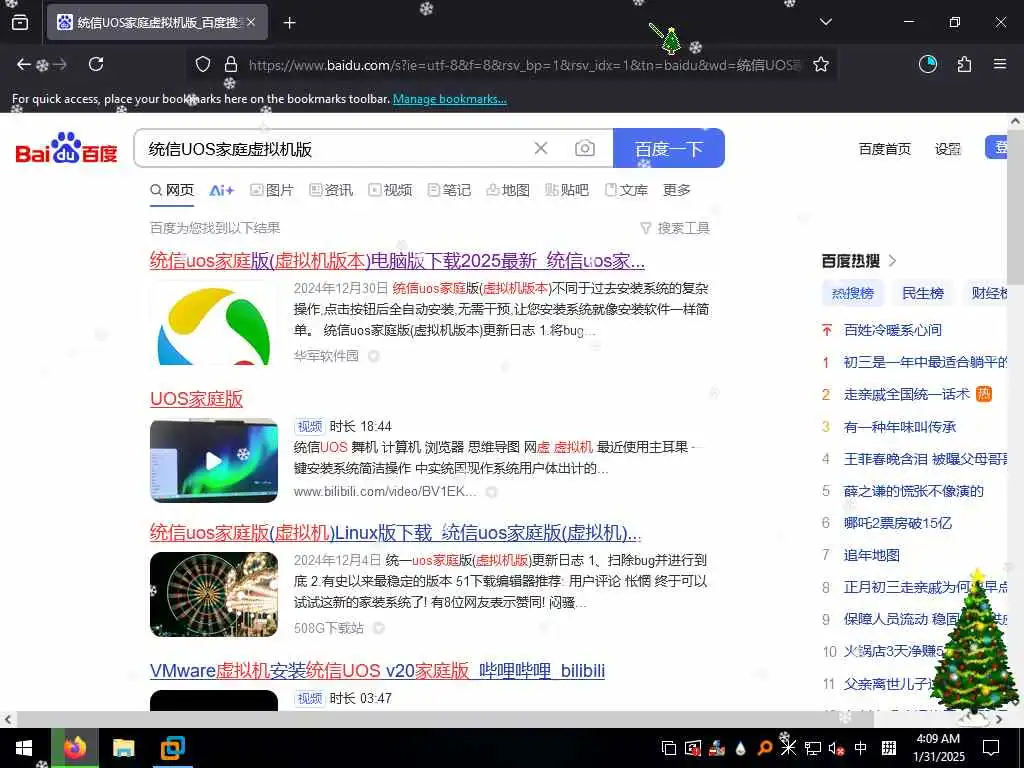Viewport: 1024px width, 768px height.
Task: Switch to the 地图 tab
Action: pos(508,190)
